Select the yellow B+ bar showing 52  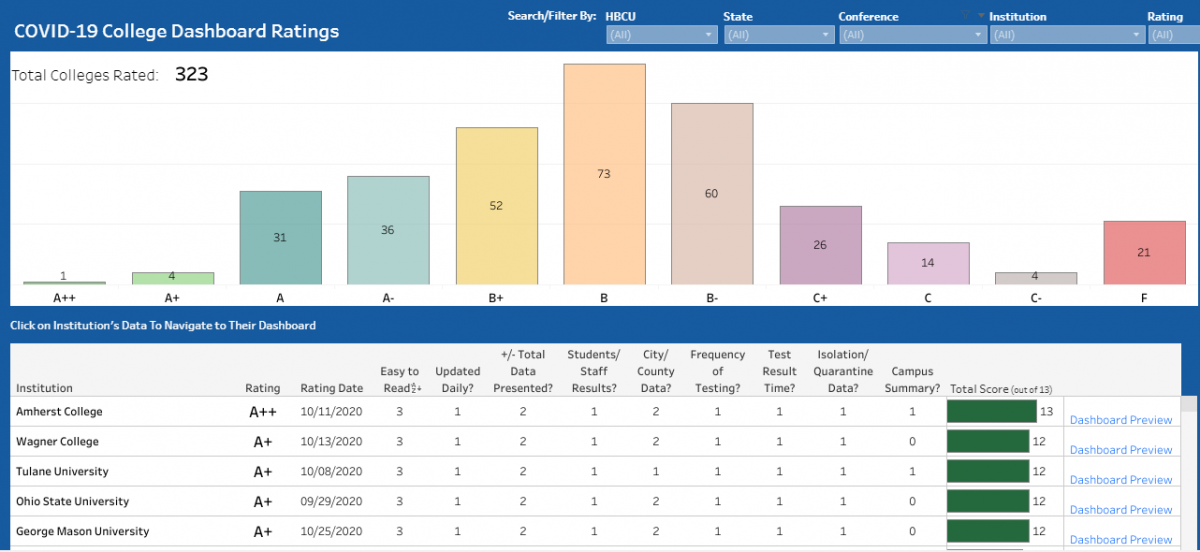(x=497, y=206)
